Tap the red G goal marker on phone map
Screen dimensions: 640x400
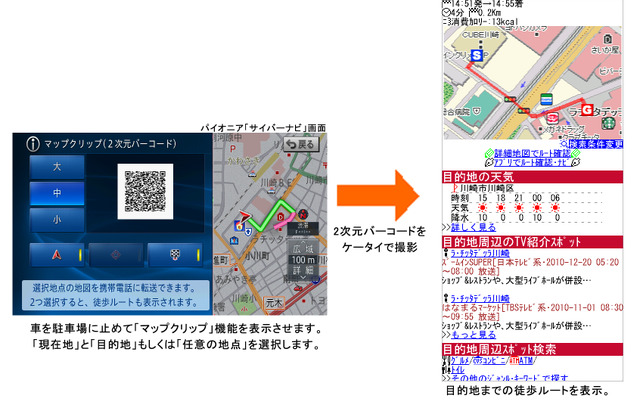pos(587,110)
